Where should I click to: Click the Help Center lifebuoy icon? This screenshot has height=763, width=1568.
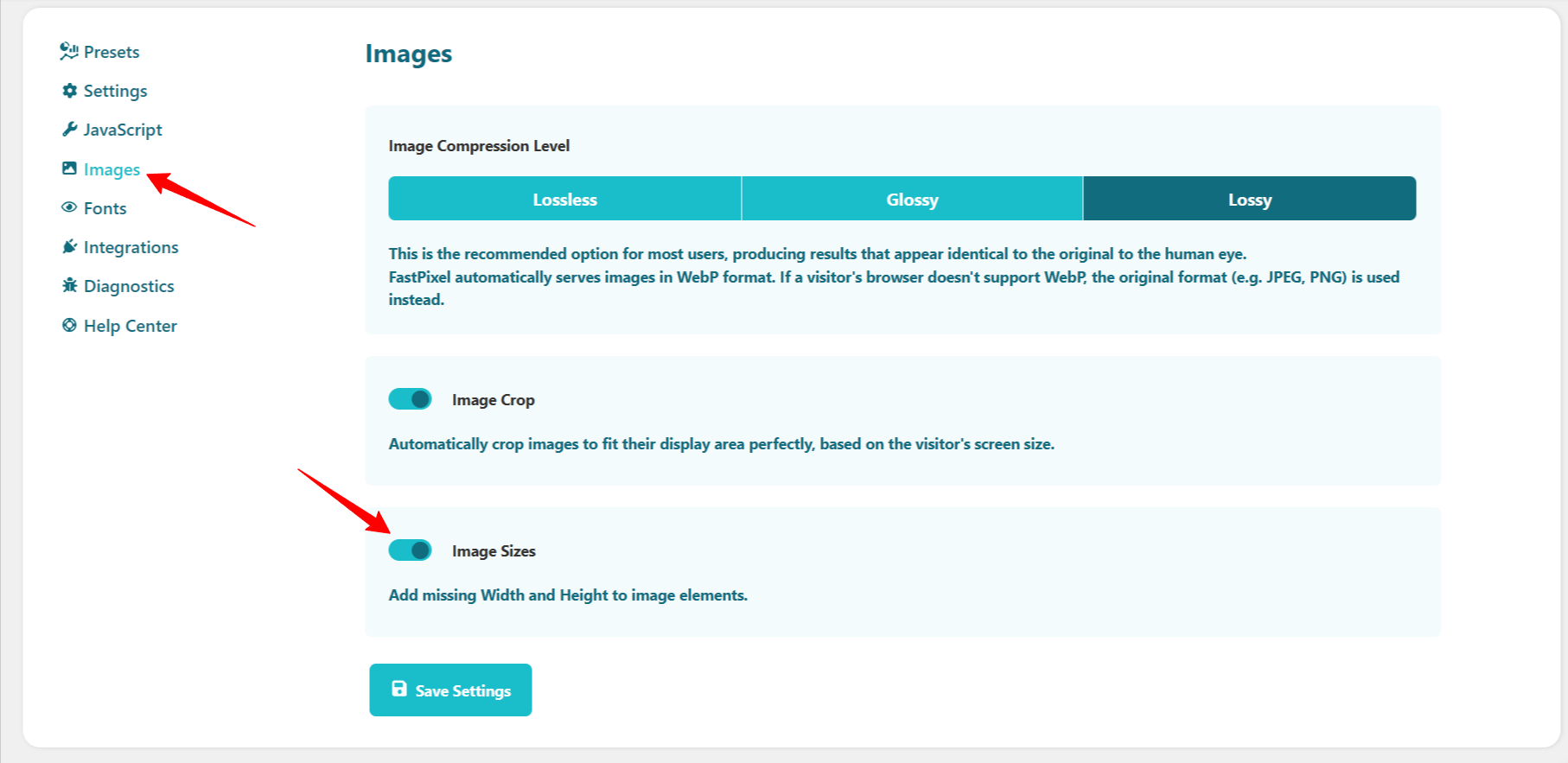coord(69,326)
